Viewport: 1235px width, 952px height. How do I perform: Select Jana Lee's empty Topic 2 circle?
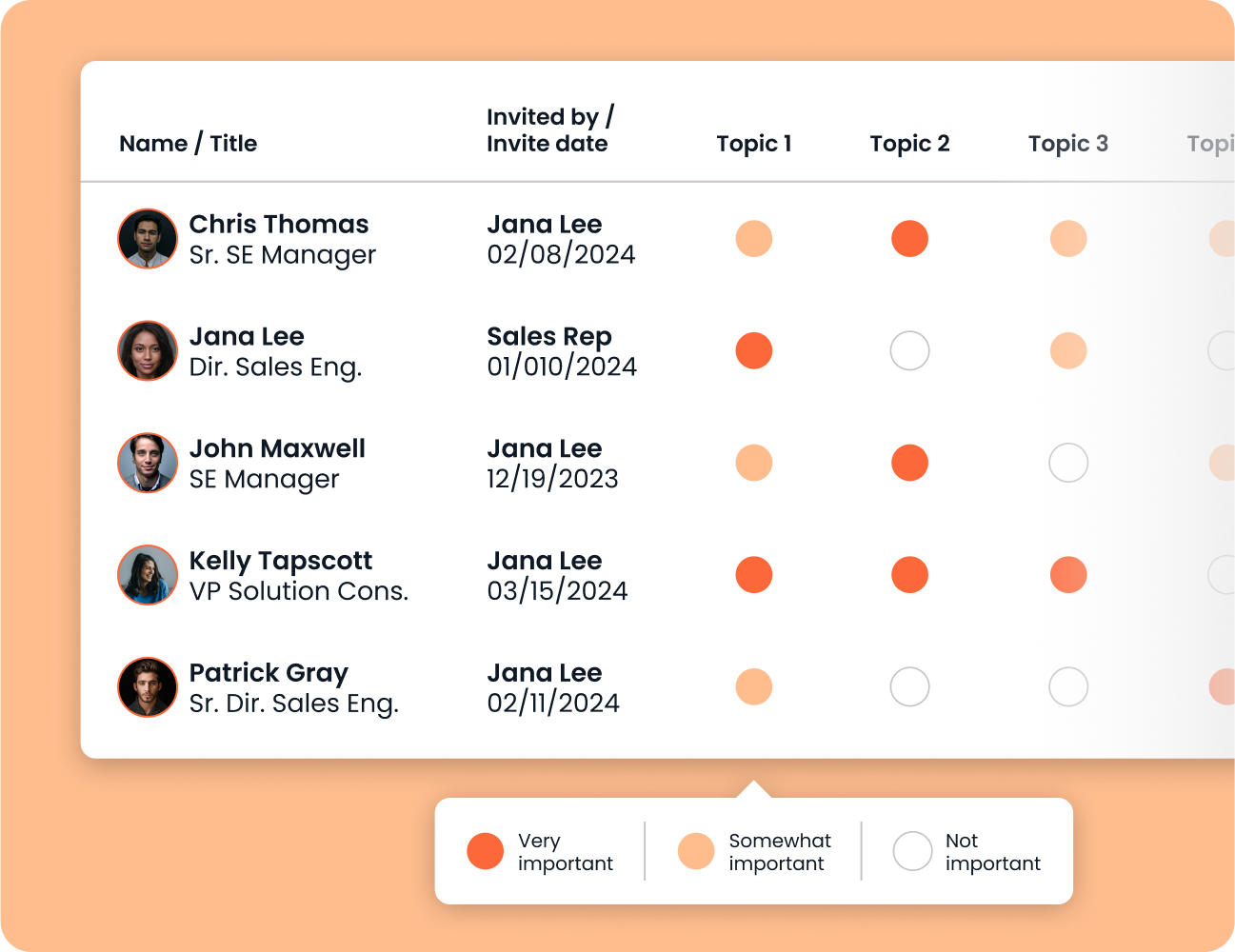coord(909,351)
